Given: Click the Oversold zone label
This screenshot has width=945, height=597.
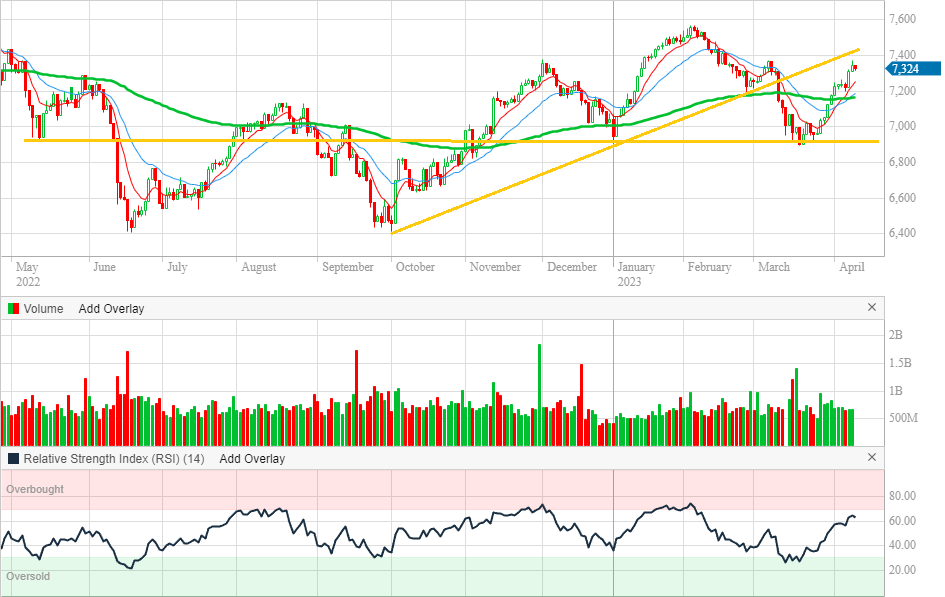Looking at the screenshot, I should 29,577.
